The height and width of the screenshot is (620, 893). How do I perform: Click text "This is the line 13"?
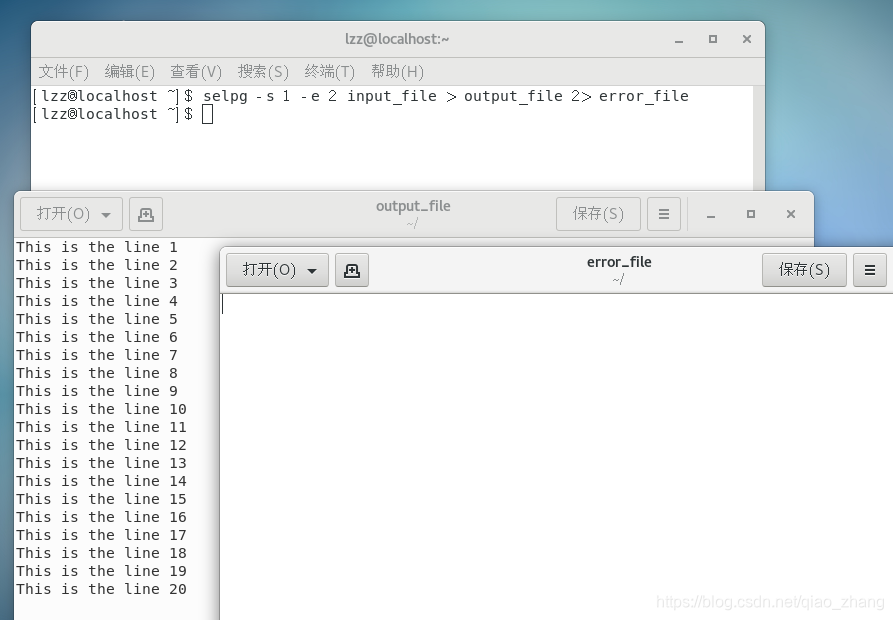click(x=101, y=463)
